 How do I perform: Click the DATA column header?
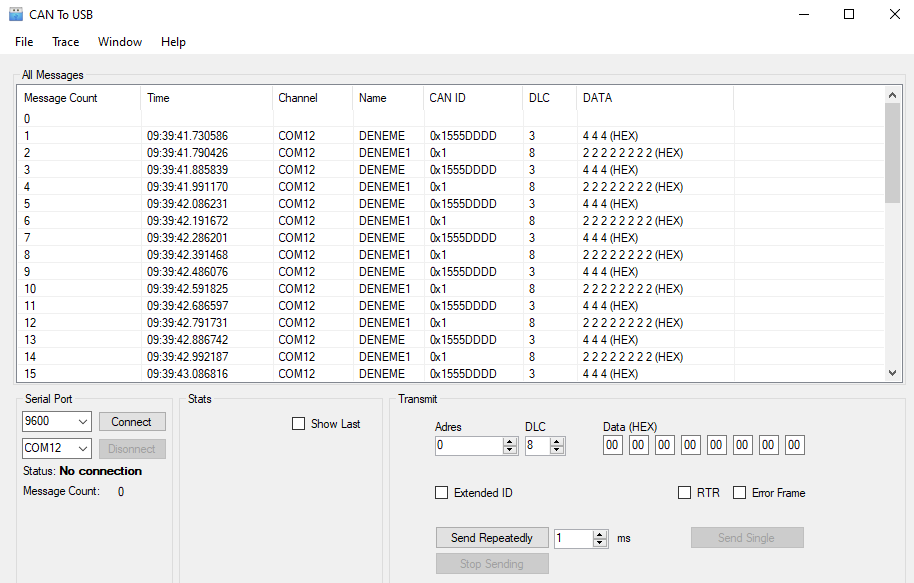655,98
